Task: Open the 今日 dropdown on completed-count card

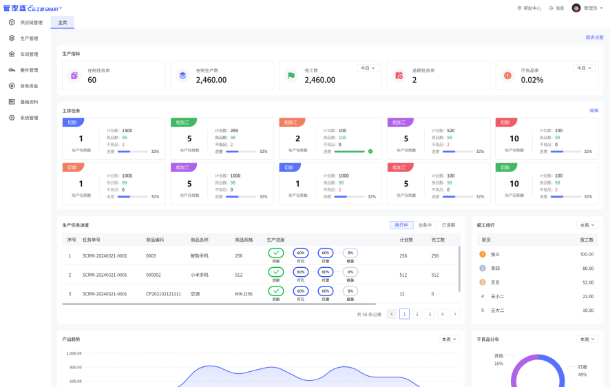Action: 368,68
